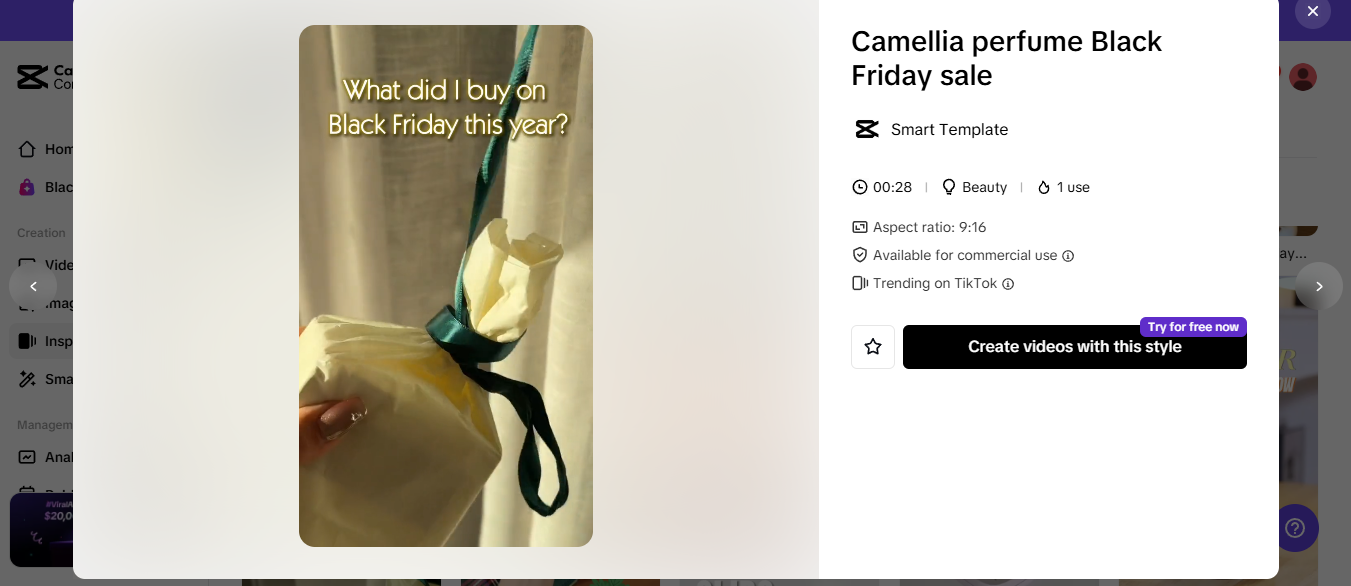Close the template preview dialog
Viewport: 1351px width, 586px height.
point(1313,11)
